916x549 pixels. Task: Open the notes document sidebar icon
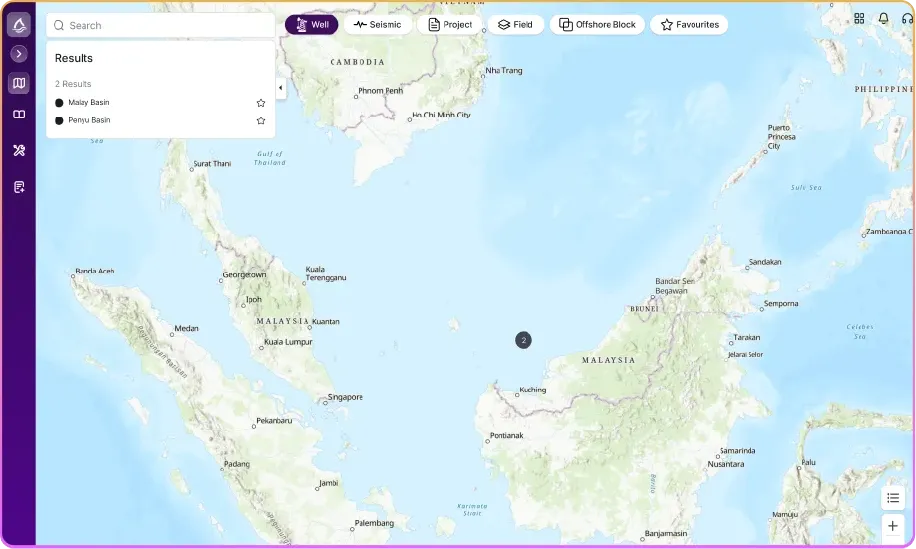(x=18, y=187)
